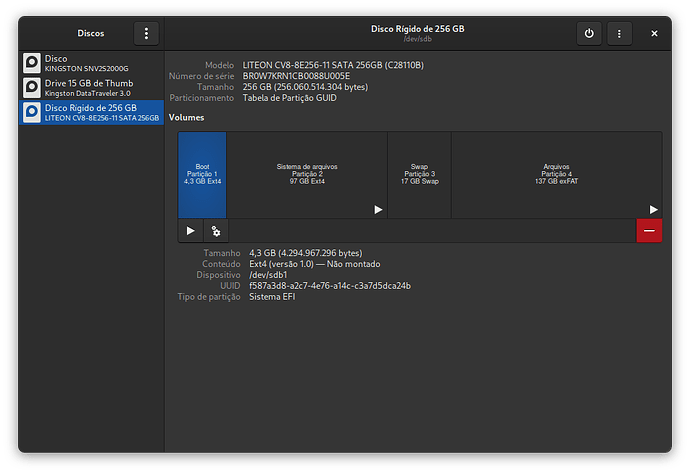Choose Disco Rígido de 256 GB in sidebar
690x472 pixels.
coord(90,112)
